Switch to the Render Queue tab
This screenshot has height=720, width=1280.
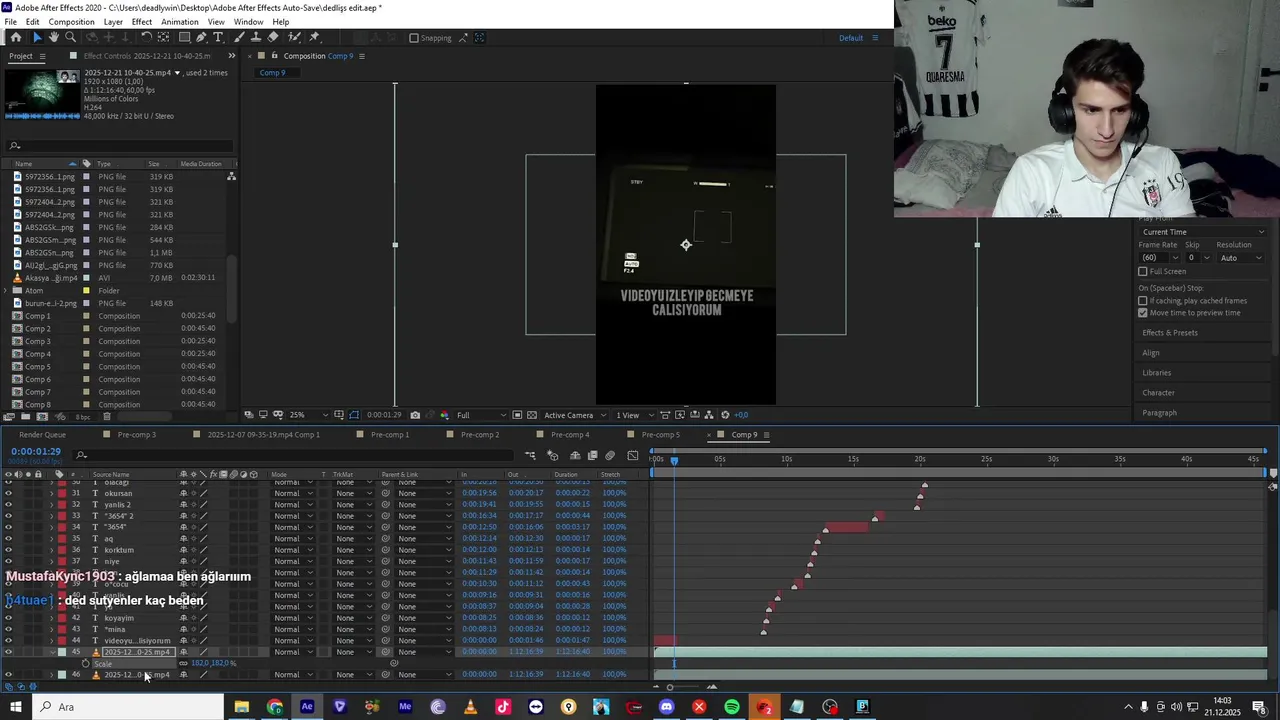click(x=42, y=435)
